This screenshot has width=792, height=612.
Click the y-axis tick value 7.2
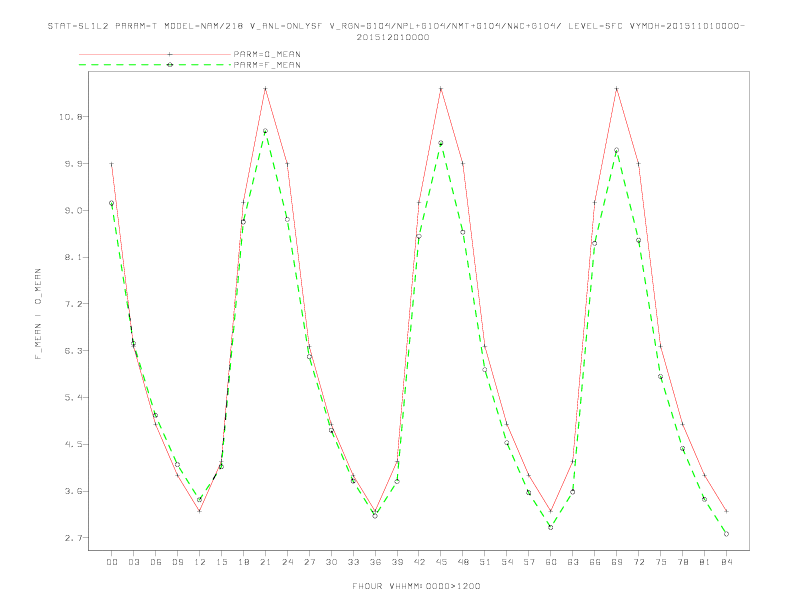pyautogui.click(x=76, y=304)
